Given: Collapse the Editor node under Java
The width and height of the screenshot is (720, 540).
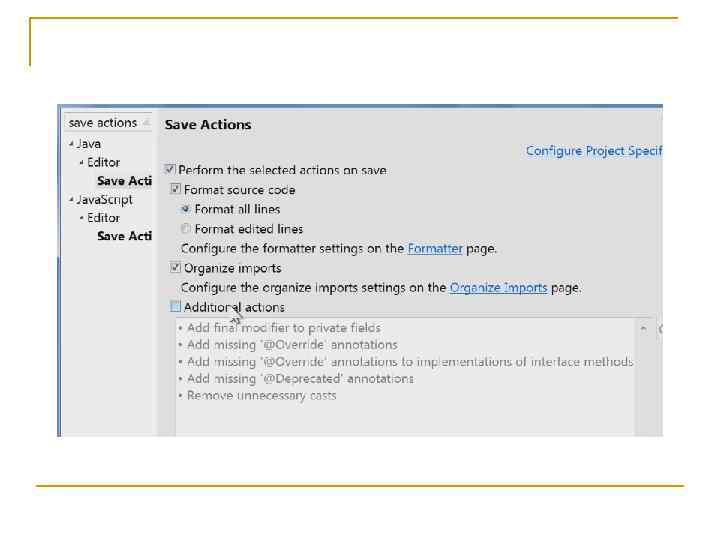Looking at the screenshot, I should 81,163.
